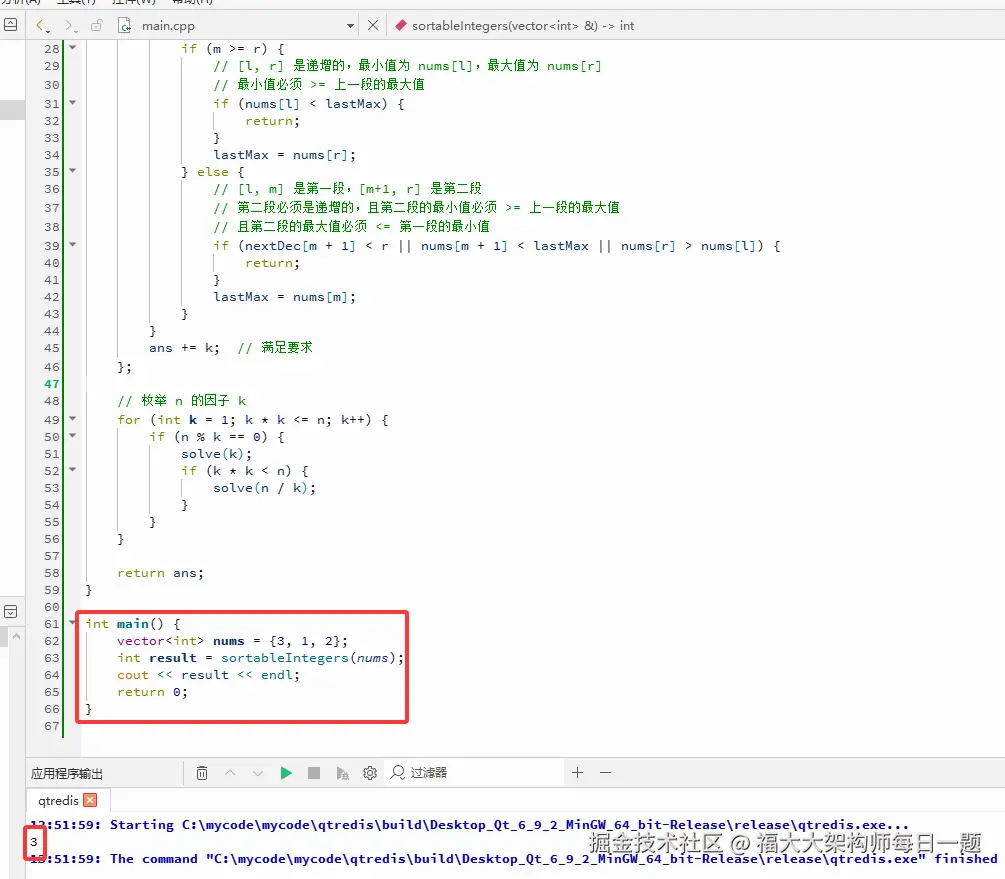Click the 'Starting C:\mycode' output line
Screen dimensions: 1005x879
click(x=471, y=825)
